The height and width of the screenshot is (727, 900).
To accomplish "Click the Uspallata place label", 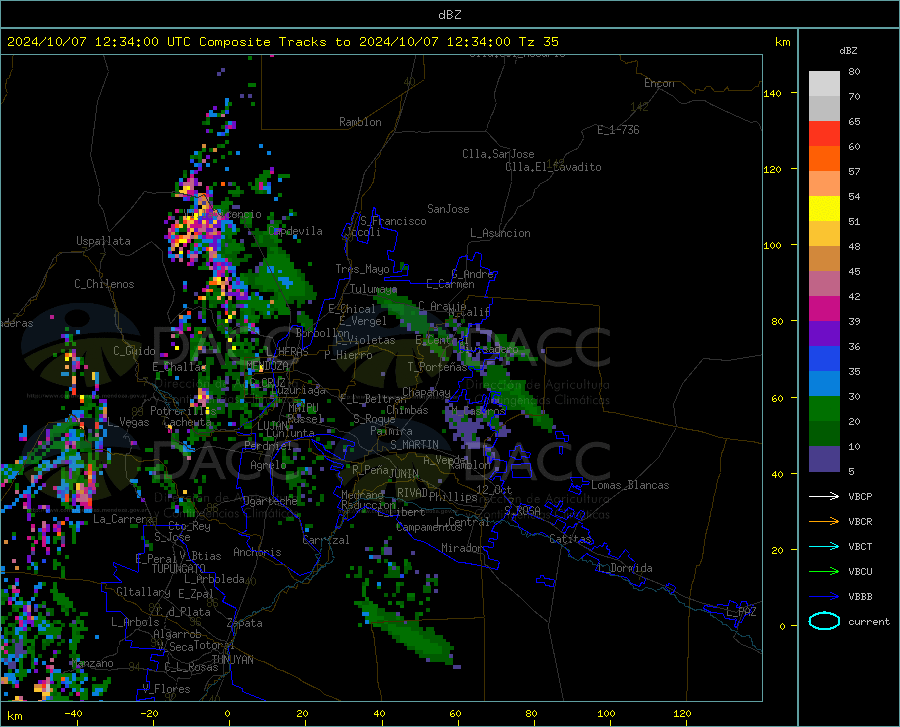I will pos(103,241).
